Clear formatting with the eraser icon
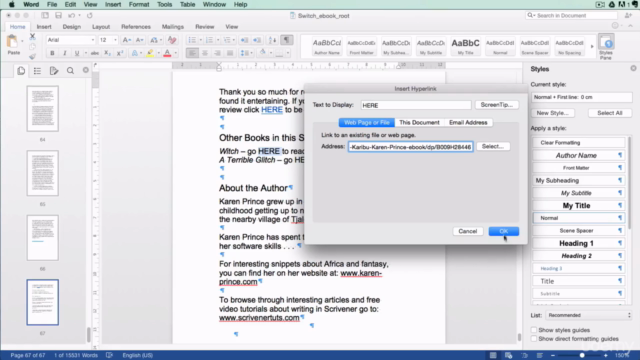The width and height of the screenshot is (640, 360). [172, 40]
